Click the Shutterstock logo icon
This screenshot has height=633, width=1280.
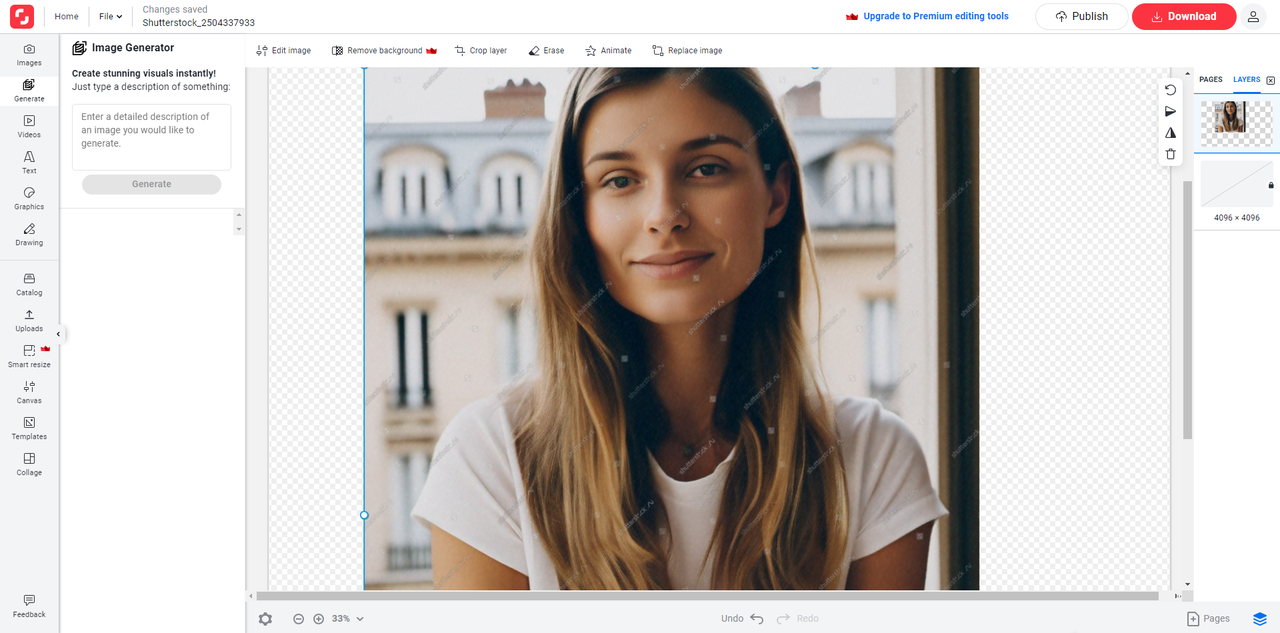pos(22,16)
